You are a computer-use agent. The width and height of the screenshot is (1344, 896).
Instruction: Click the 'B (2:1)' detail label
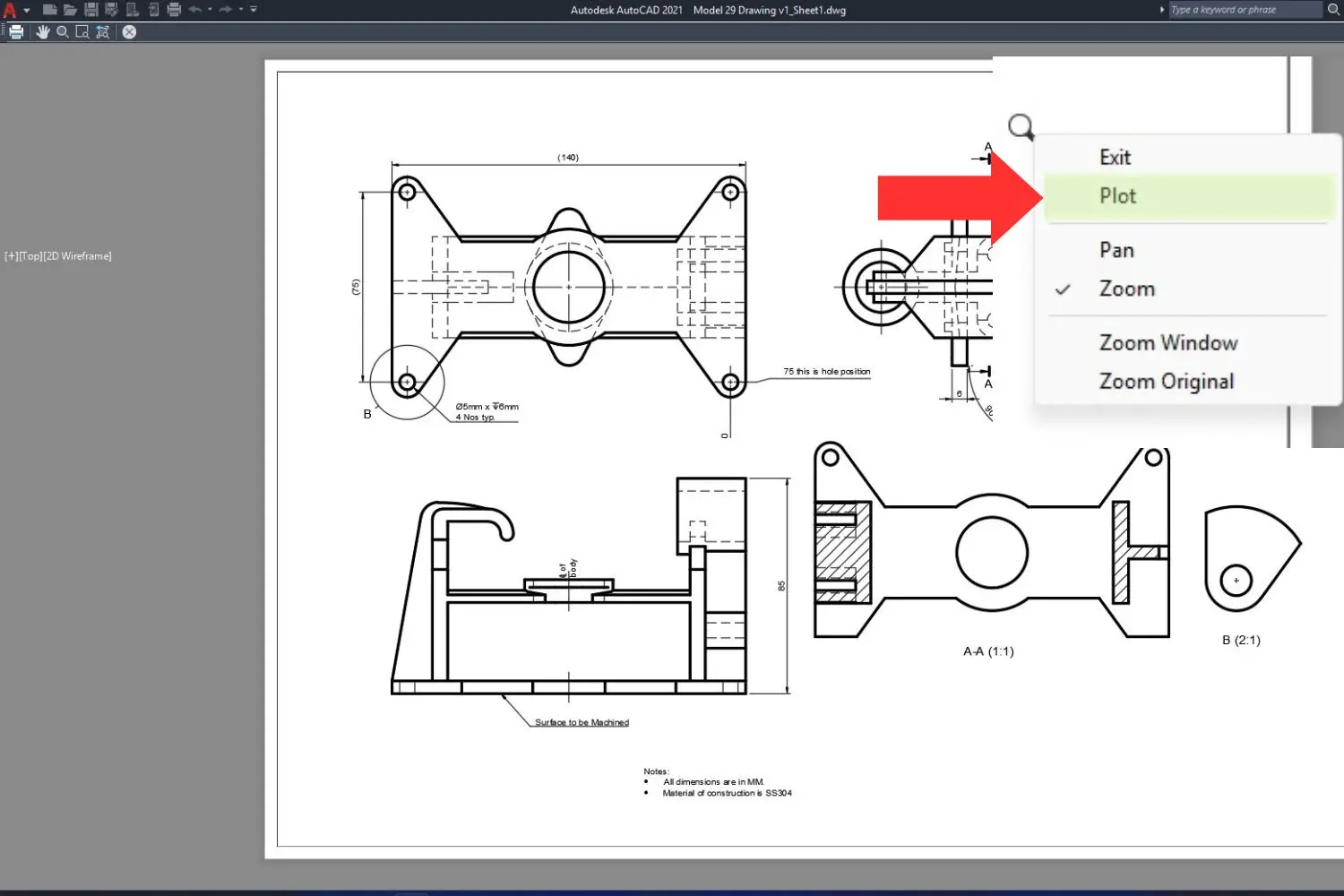[x=1241, y=640]
